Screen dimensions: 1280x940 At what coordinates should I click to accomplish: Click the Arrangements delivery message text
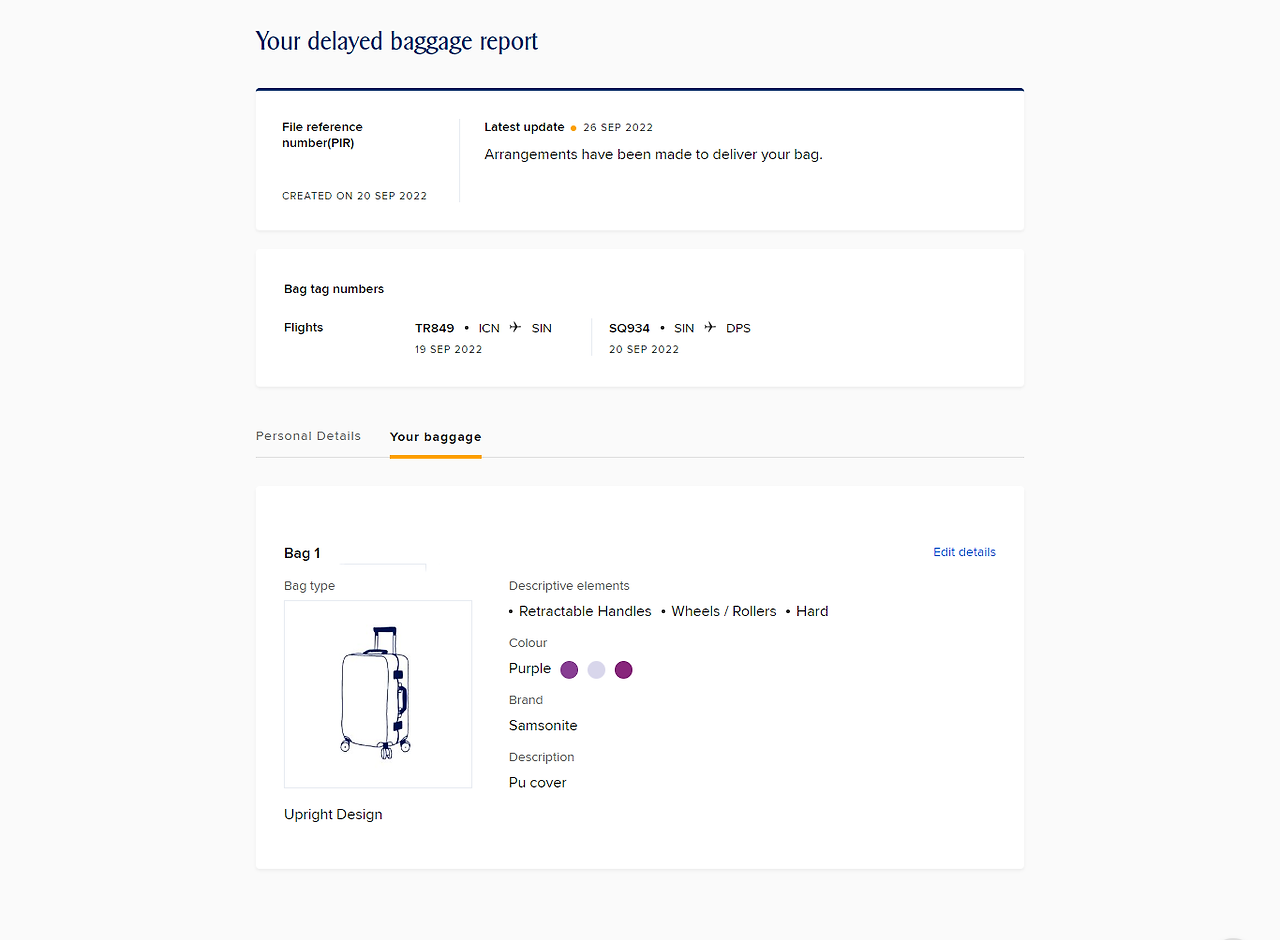point(653,154)
